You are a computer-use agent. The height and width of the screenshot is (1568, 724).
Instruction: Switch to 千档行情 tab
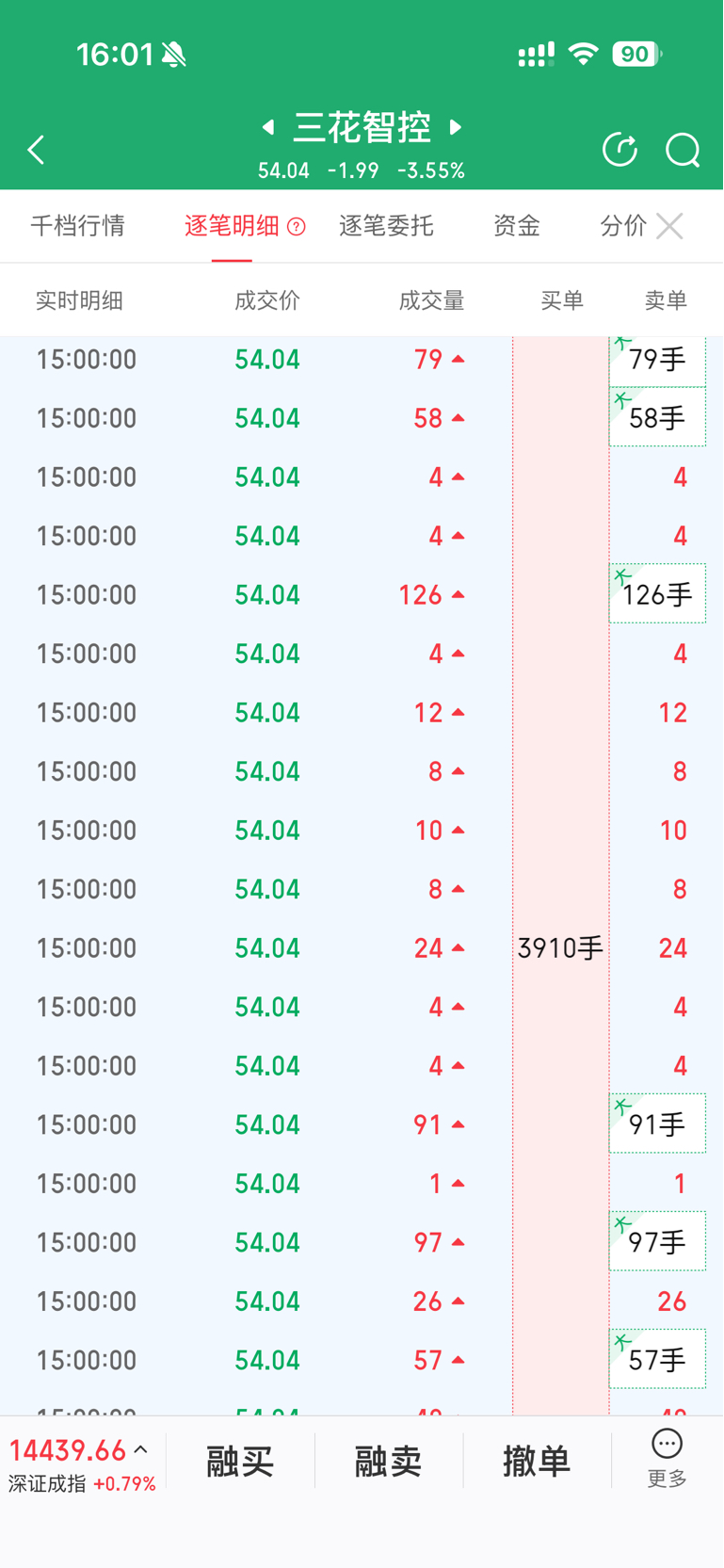[78, 226]
